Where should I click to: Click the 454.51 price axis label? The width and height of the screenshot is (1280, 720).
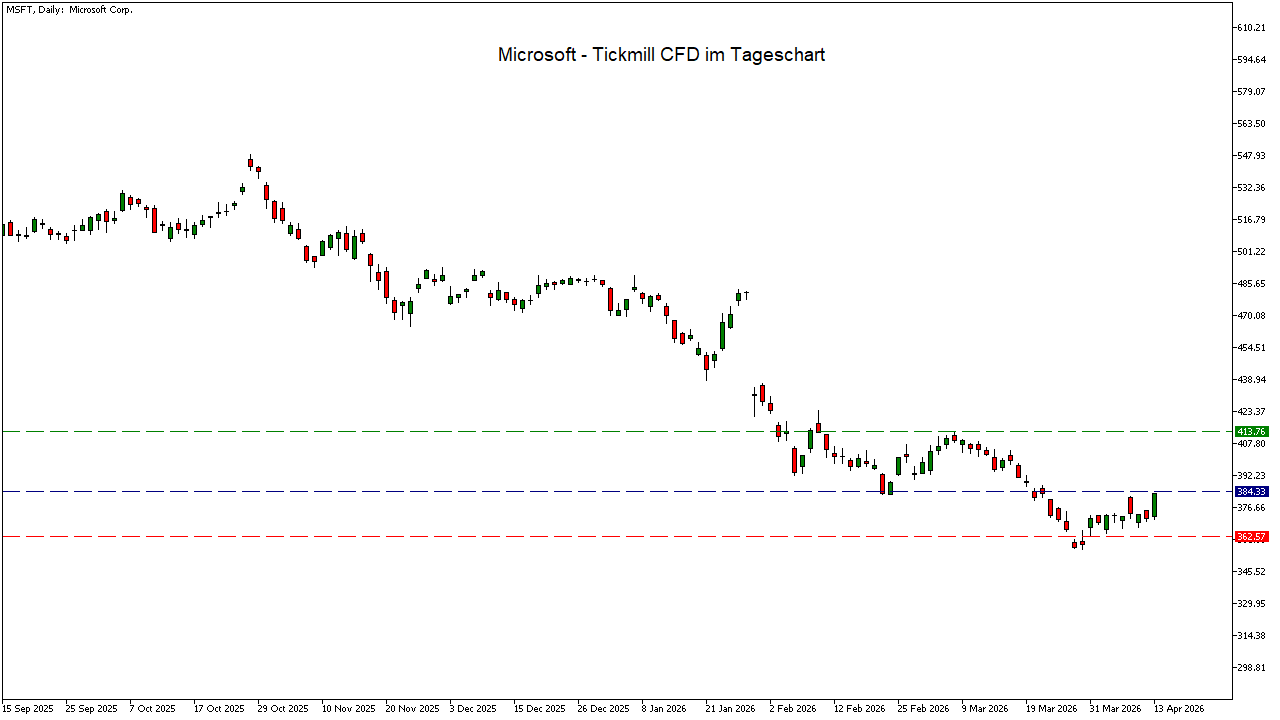click(x=1252, y=348)
